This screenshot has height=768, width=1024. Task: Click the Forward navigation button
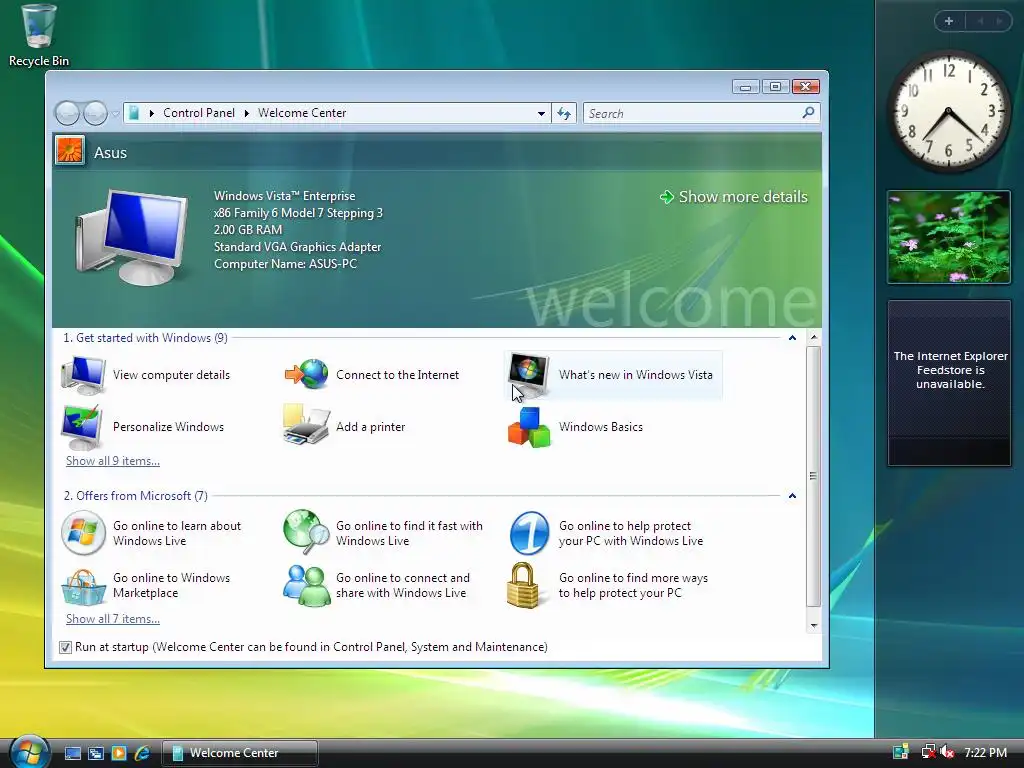[x=95, y=114]
